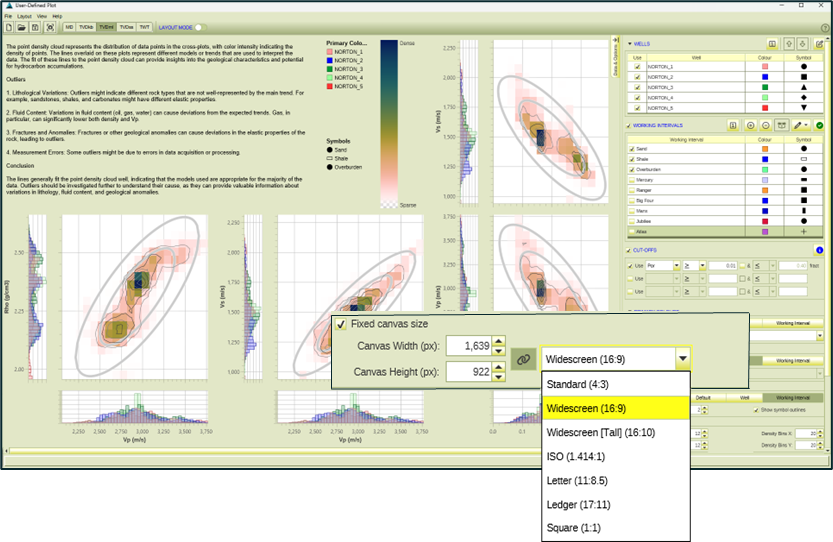Open the File menu
The height and width of the screenshot is (542, 833).
point(8,16)
